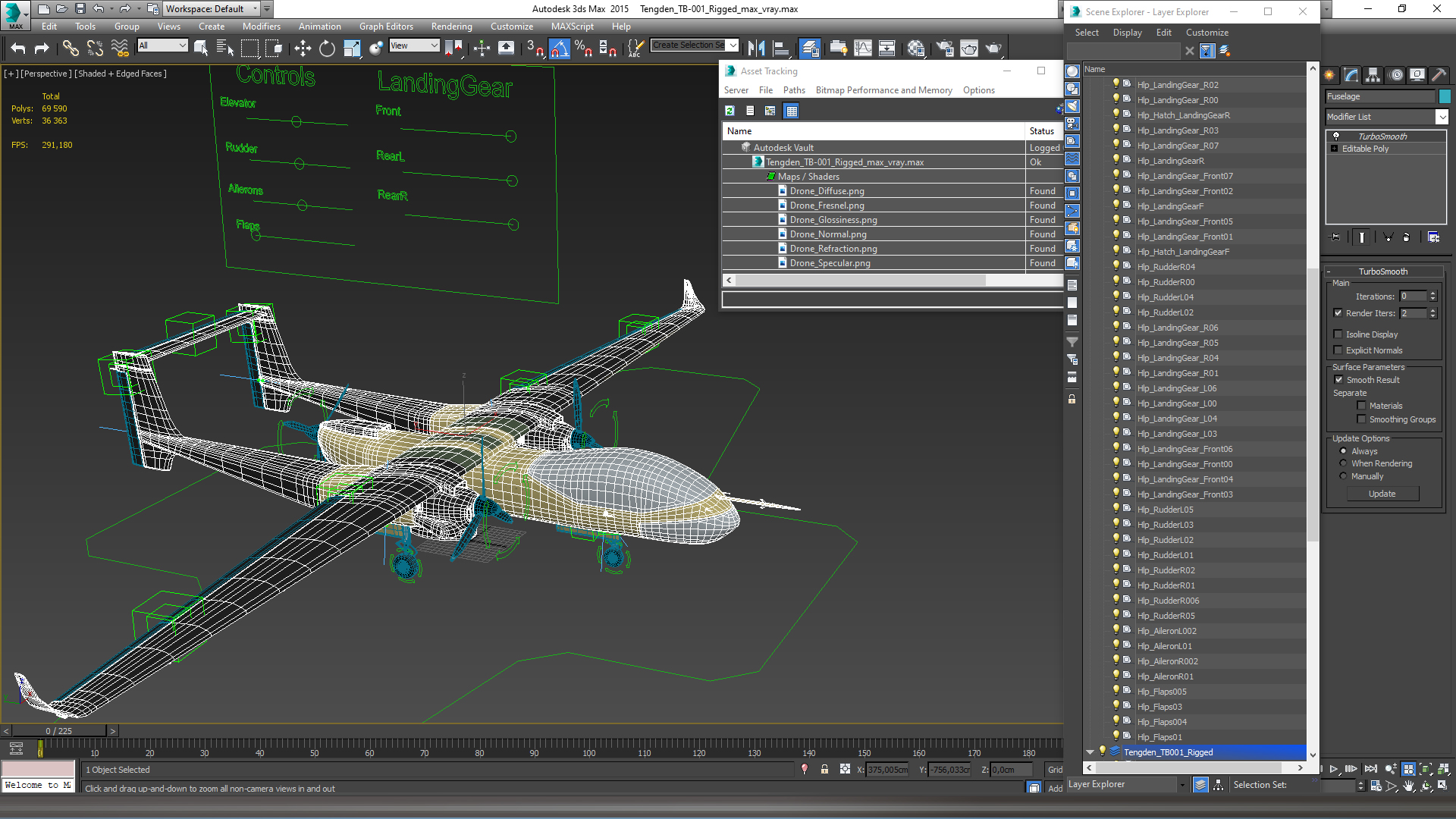Open the Mirror tool

pyautogui.click(x=756, y=49)
